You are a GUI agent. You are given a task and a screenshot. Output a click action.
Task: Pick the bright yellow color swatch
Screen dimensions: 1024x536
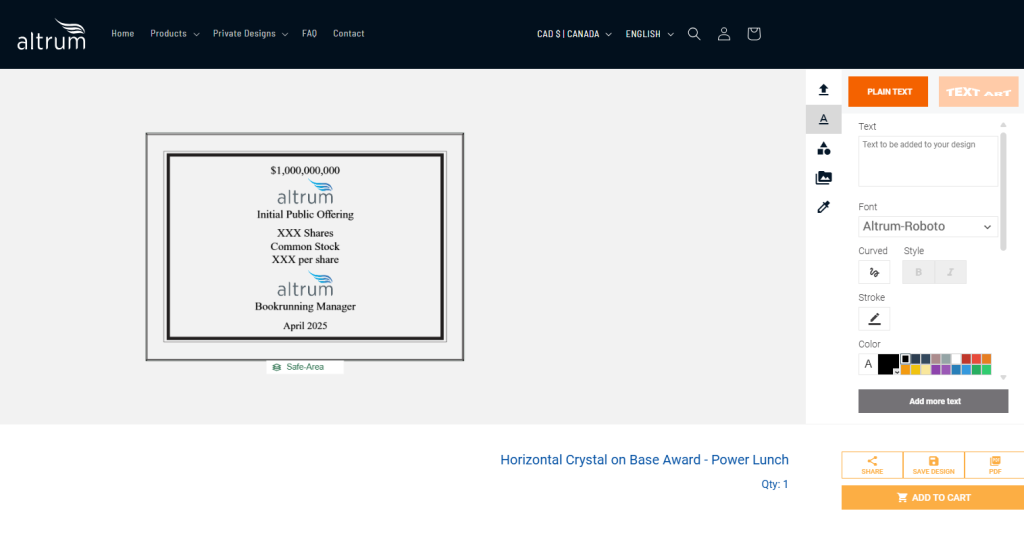916,370
